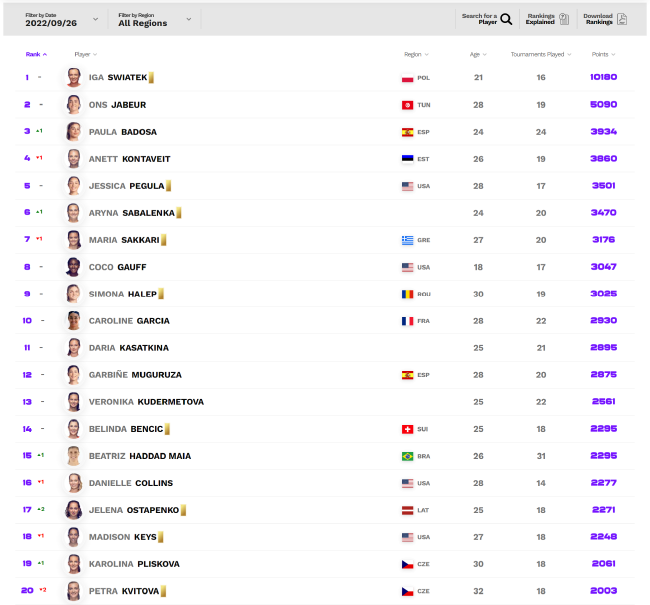Open the Rankings Explained document icon
Screen dimensions: 650x605
coord(564,19)
